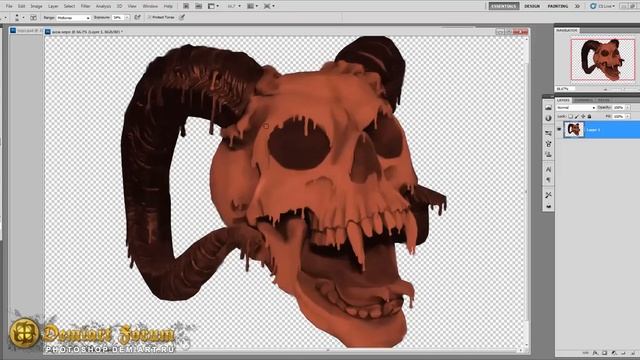Open the File menu

(x=9, y=6)
